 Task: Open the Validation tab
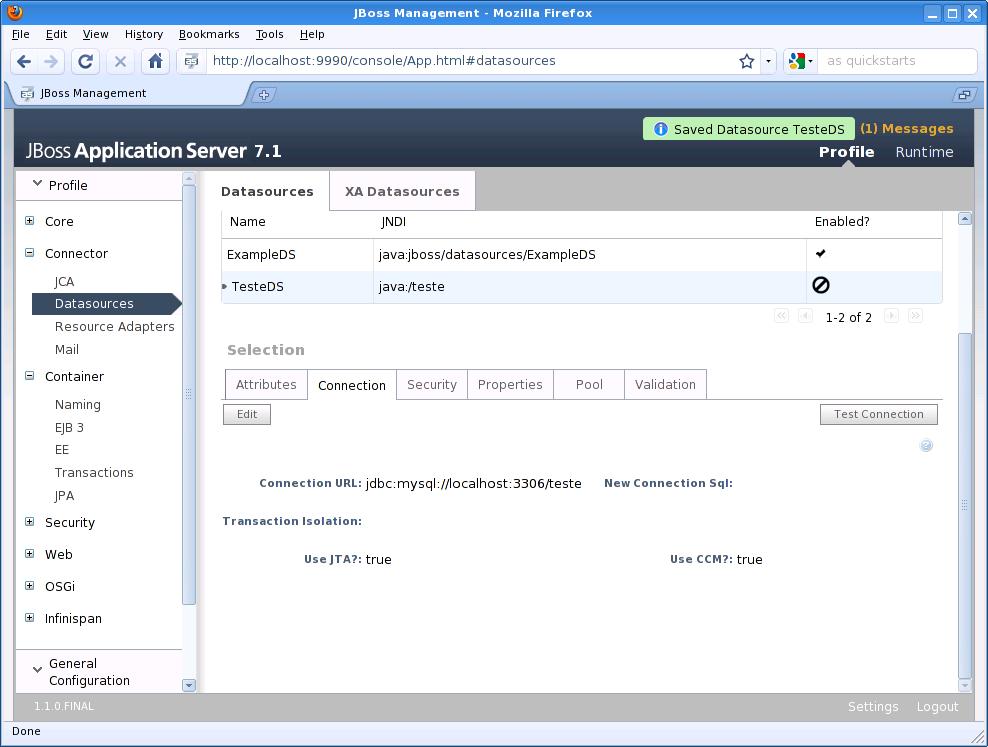point(665,384)
